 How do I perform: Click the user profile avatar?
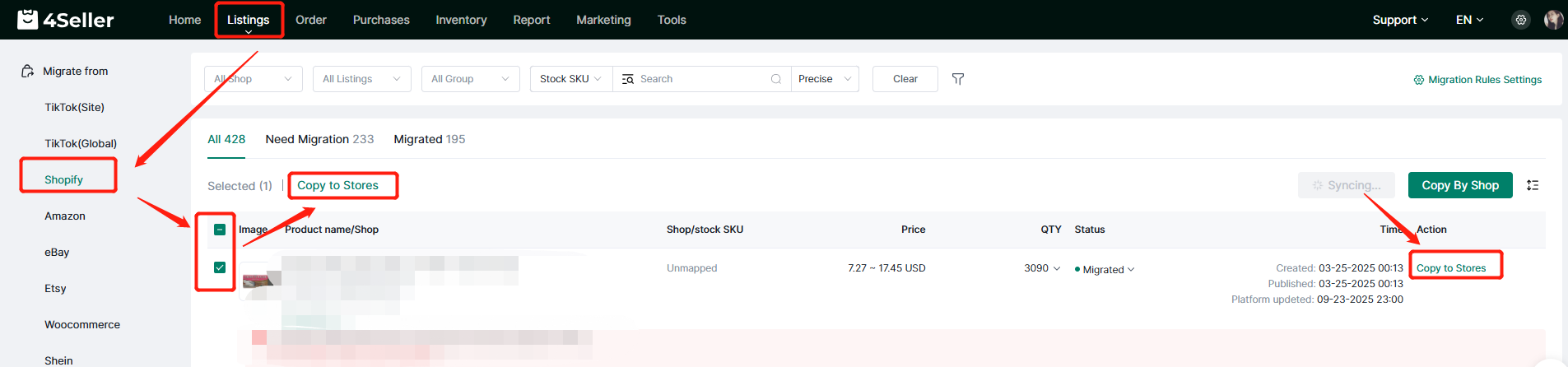coord(1553,20)
